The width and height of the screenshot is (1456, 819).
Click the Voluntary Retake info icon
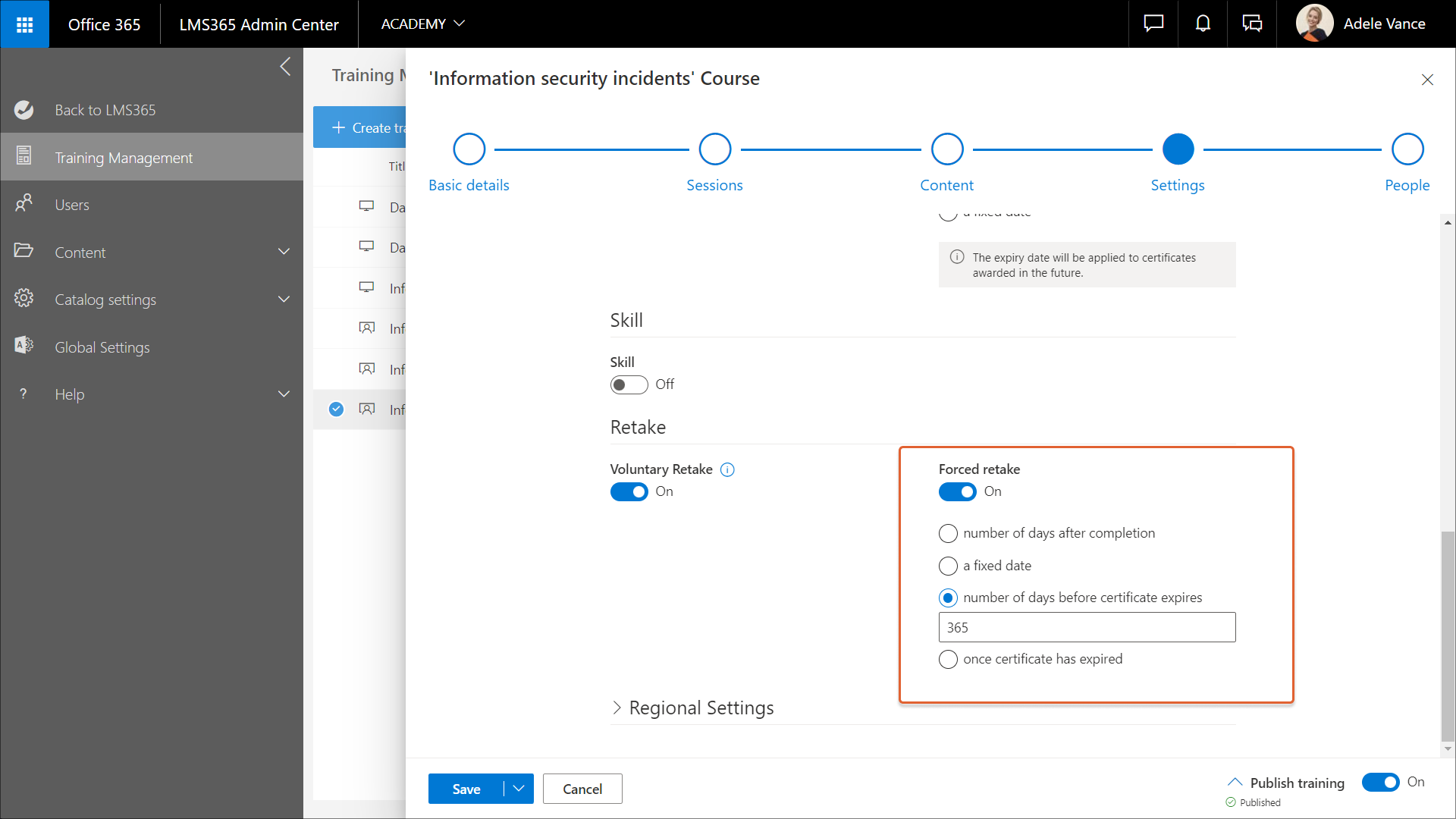pos(727,469)
